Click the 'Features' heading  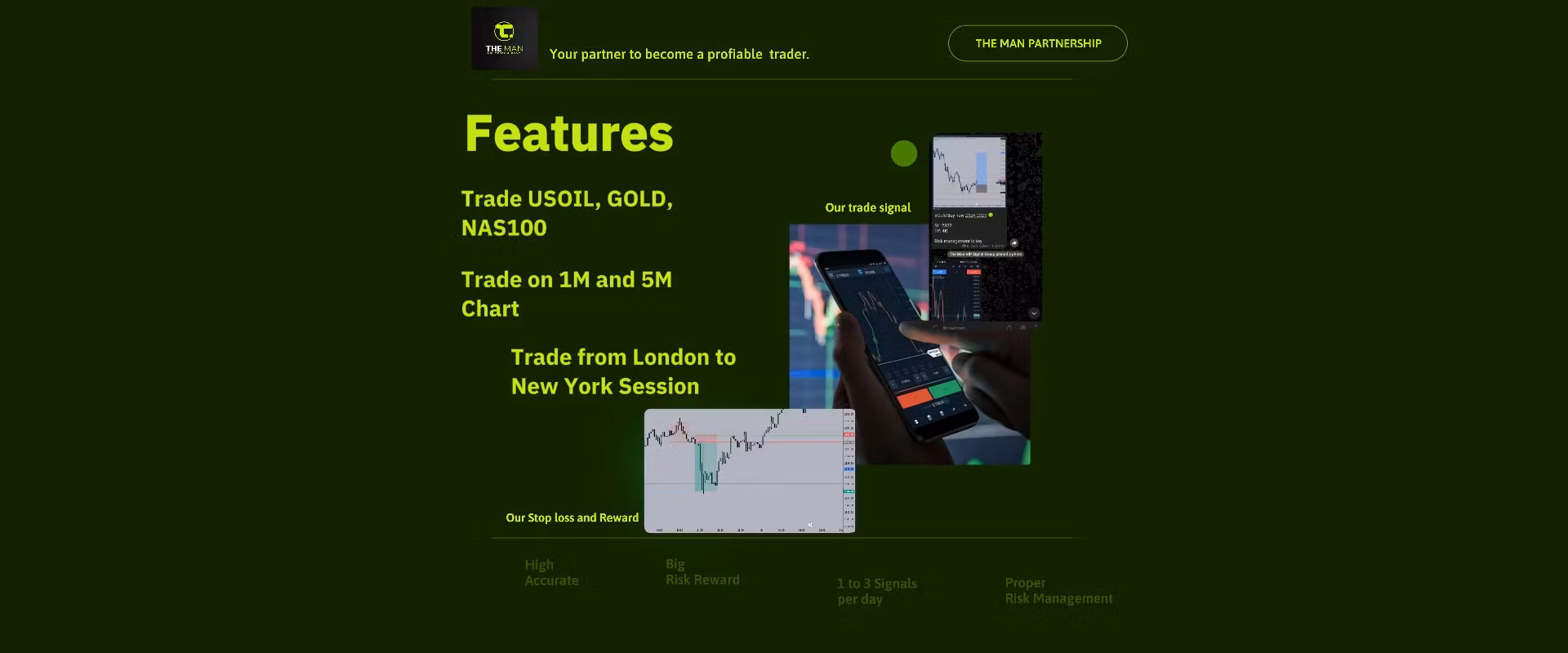click(568, 133)
